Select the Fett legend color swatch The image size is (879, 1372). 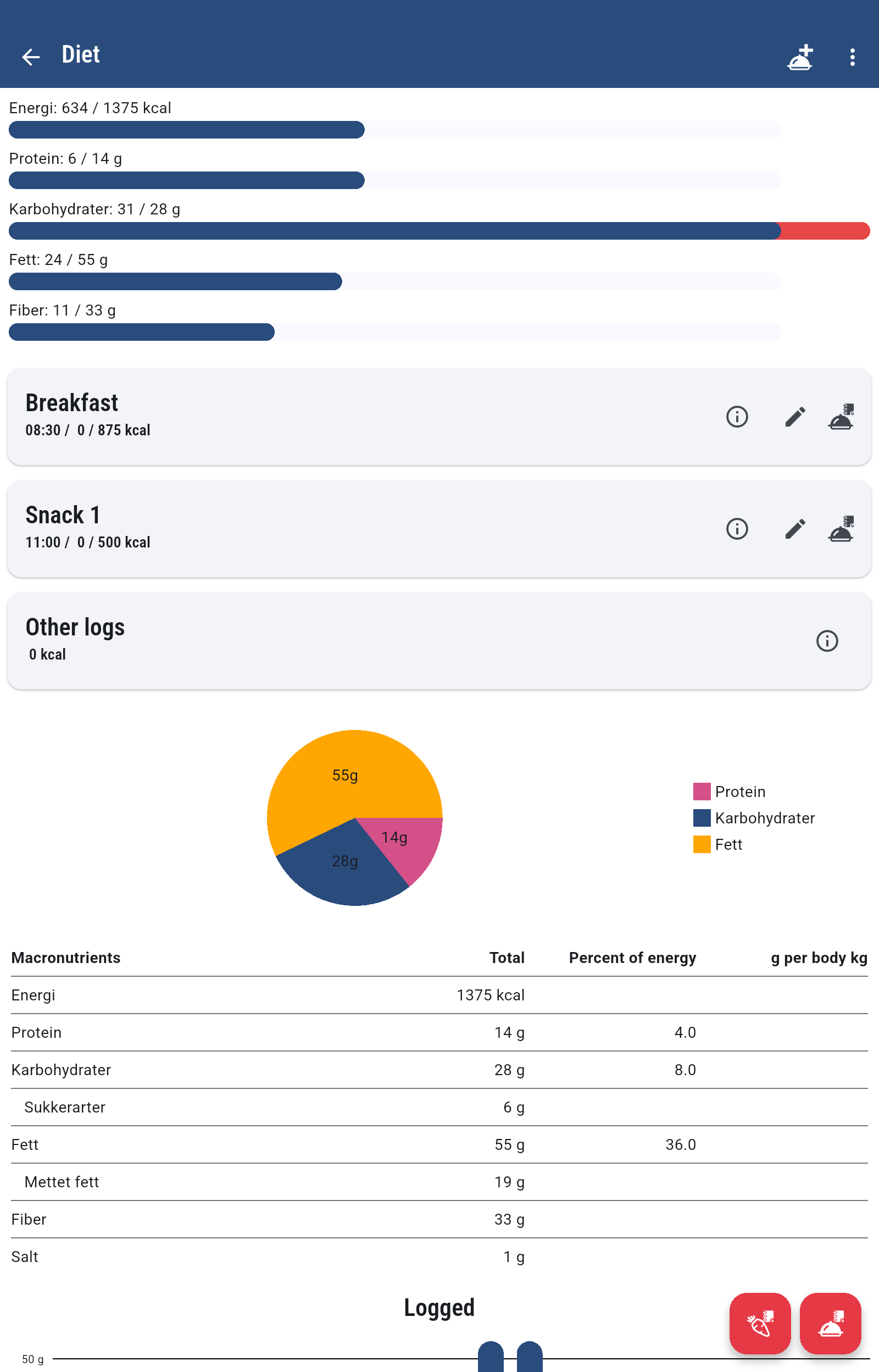(x=702, y=844)
